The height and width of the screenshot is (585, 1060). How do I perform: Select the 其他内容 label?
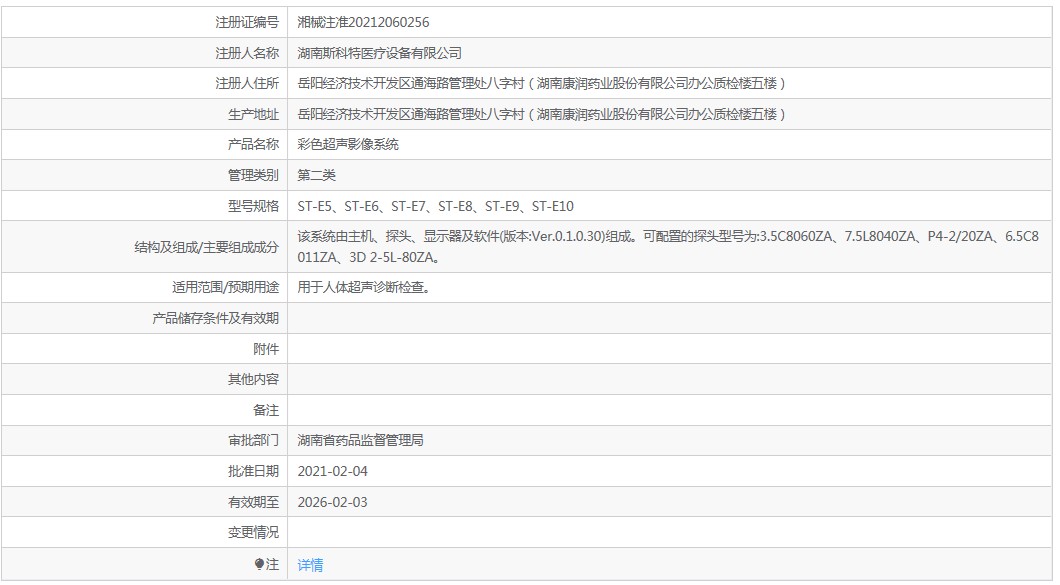[254, 379]
